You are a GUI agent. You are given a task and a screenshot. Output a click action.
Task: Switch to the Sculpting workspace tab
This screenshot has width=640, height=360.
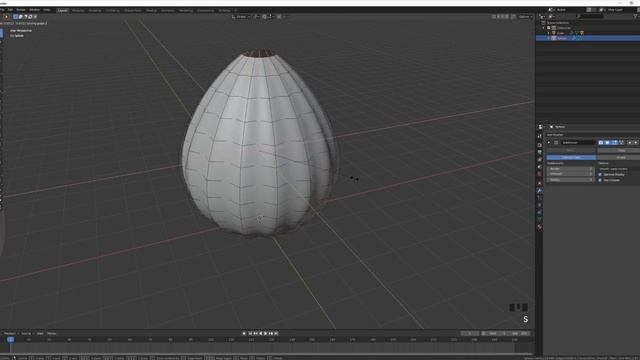click(x=95, y=10)
